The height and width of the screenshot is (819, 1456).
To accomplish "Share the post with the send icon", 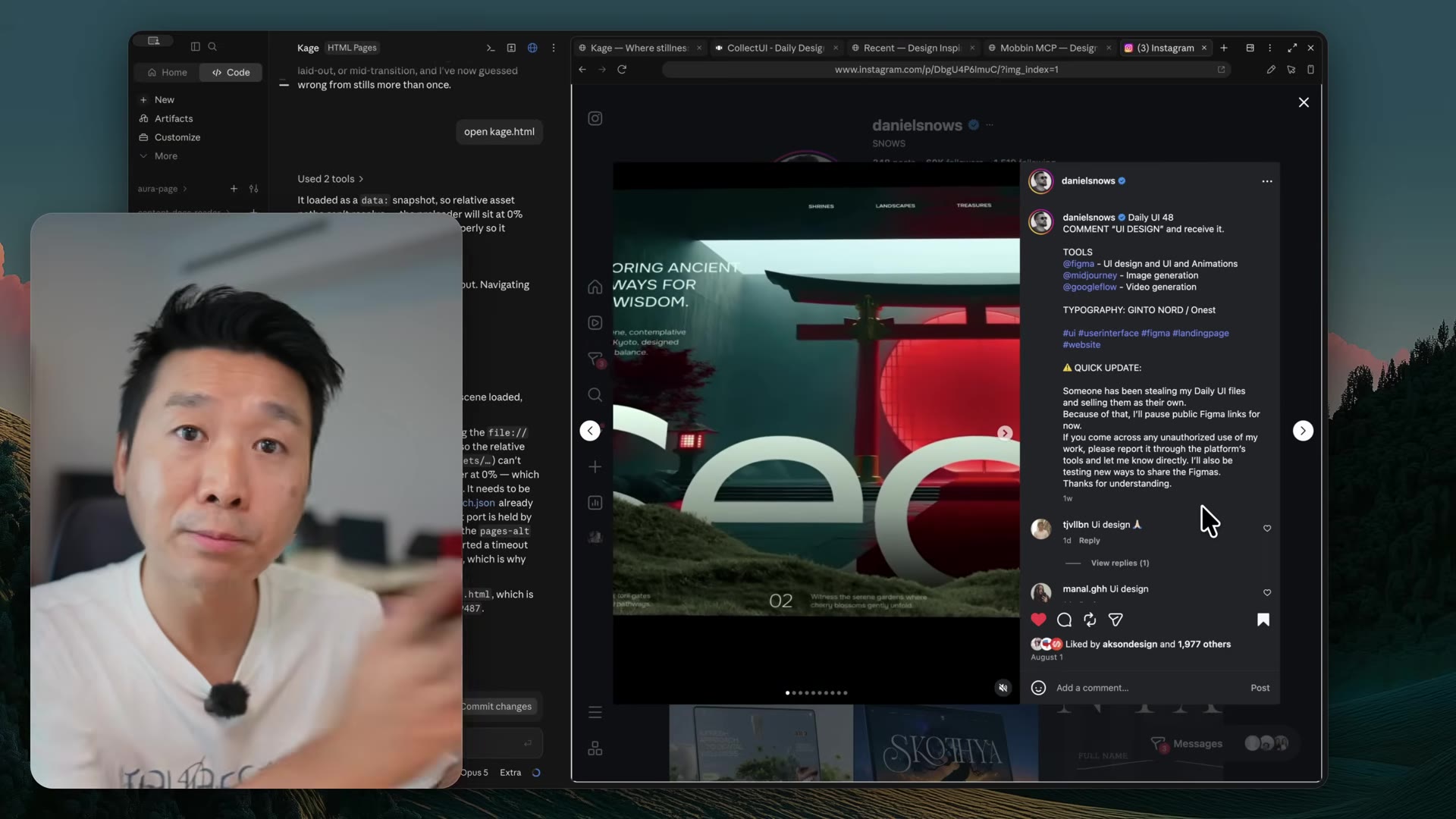I will click(1116, 620).
